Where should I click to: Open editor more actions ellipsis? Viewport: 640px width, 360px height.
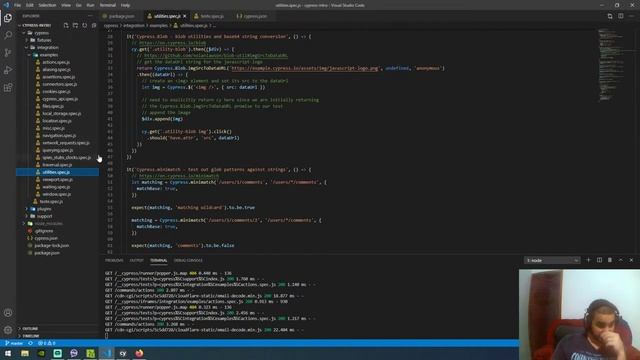631,16
